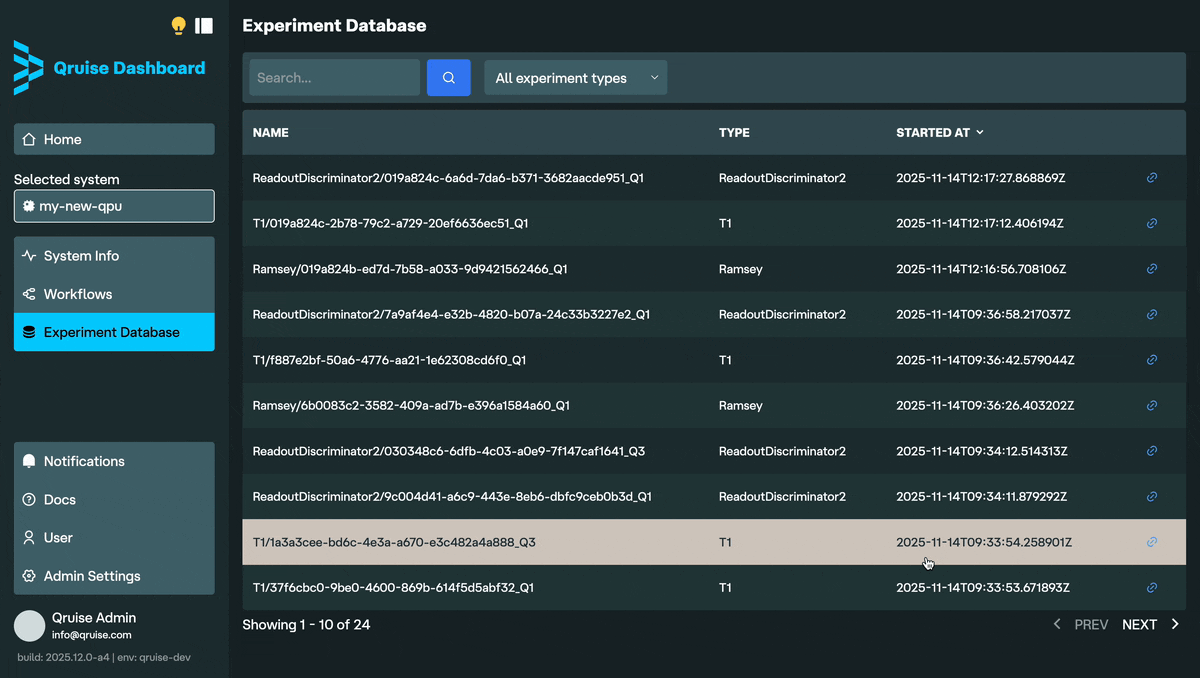Screen dimensions: 1200x678
Task: Click the Notifications bell icon
Action: (29, 461)
